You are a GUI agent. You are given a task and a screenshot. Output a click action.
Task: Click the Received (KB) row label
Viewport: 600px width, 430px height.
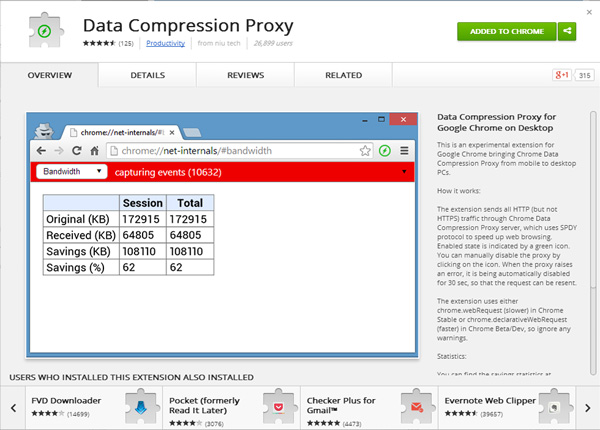coord(81,235)
